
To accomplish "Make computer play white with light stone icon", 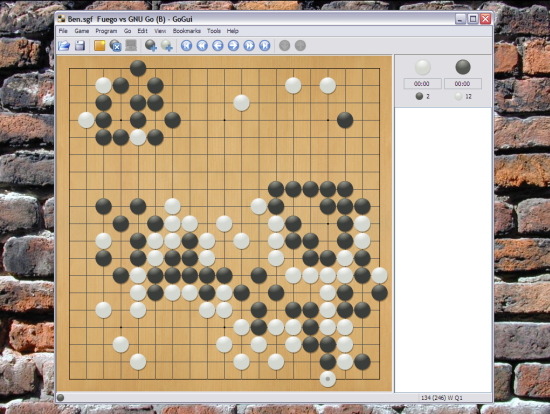I will coord(167,46).
